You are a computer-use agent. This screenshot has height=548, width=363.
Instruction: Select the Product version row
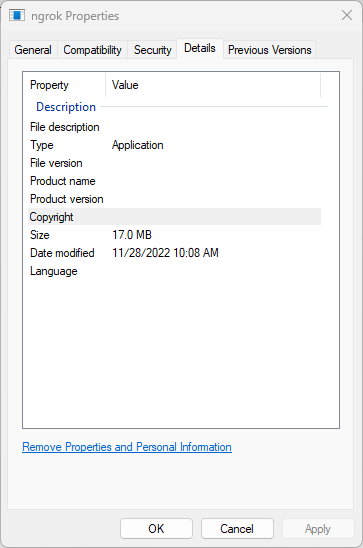[x=174, y=199]
